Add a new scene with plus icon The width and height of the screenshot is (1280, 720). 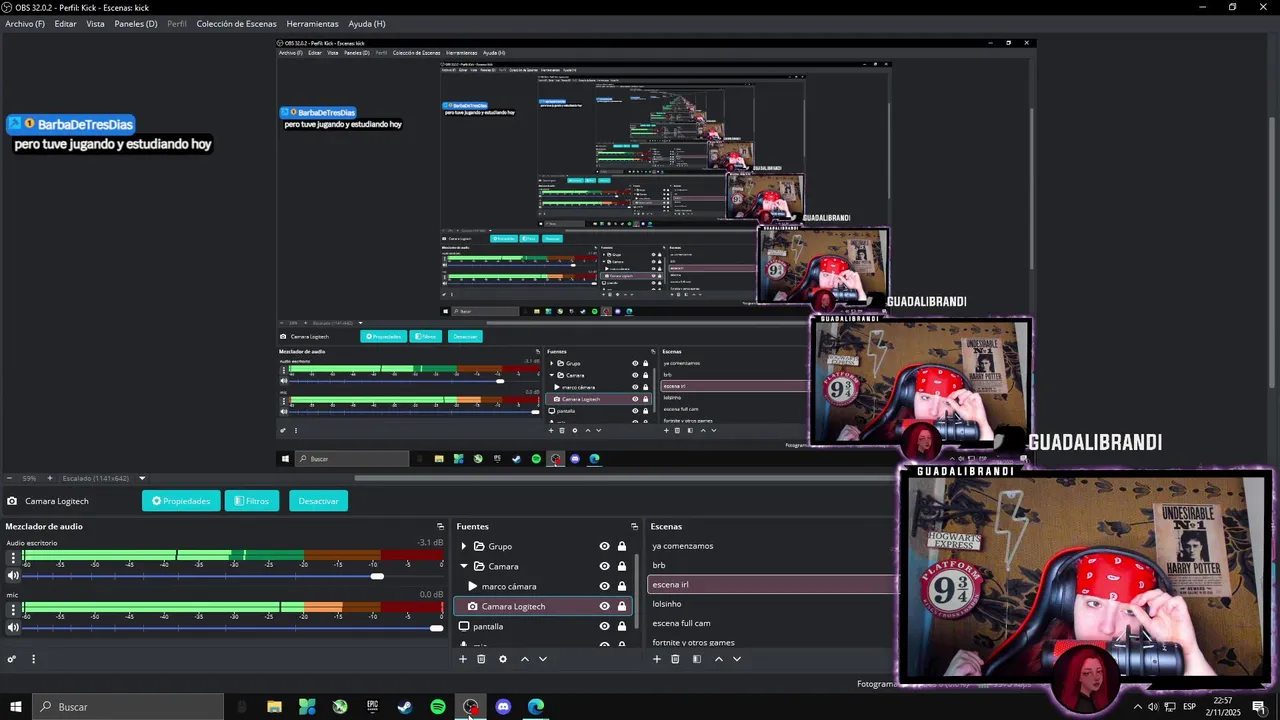pos(657,659)
